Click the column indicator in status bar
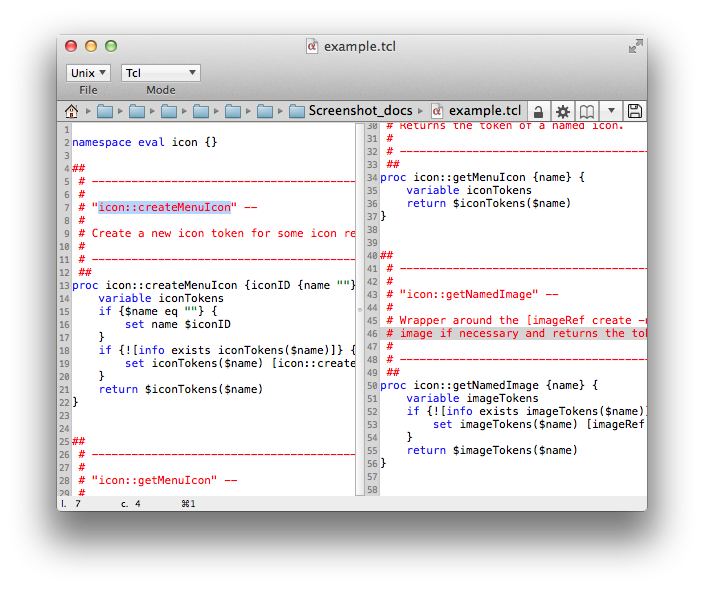704x590 pixels. click(130, 504)
